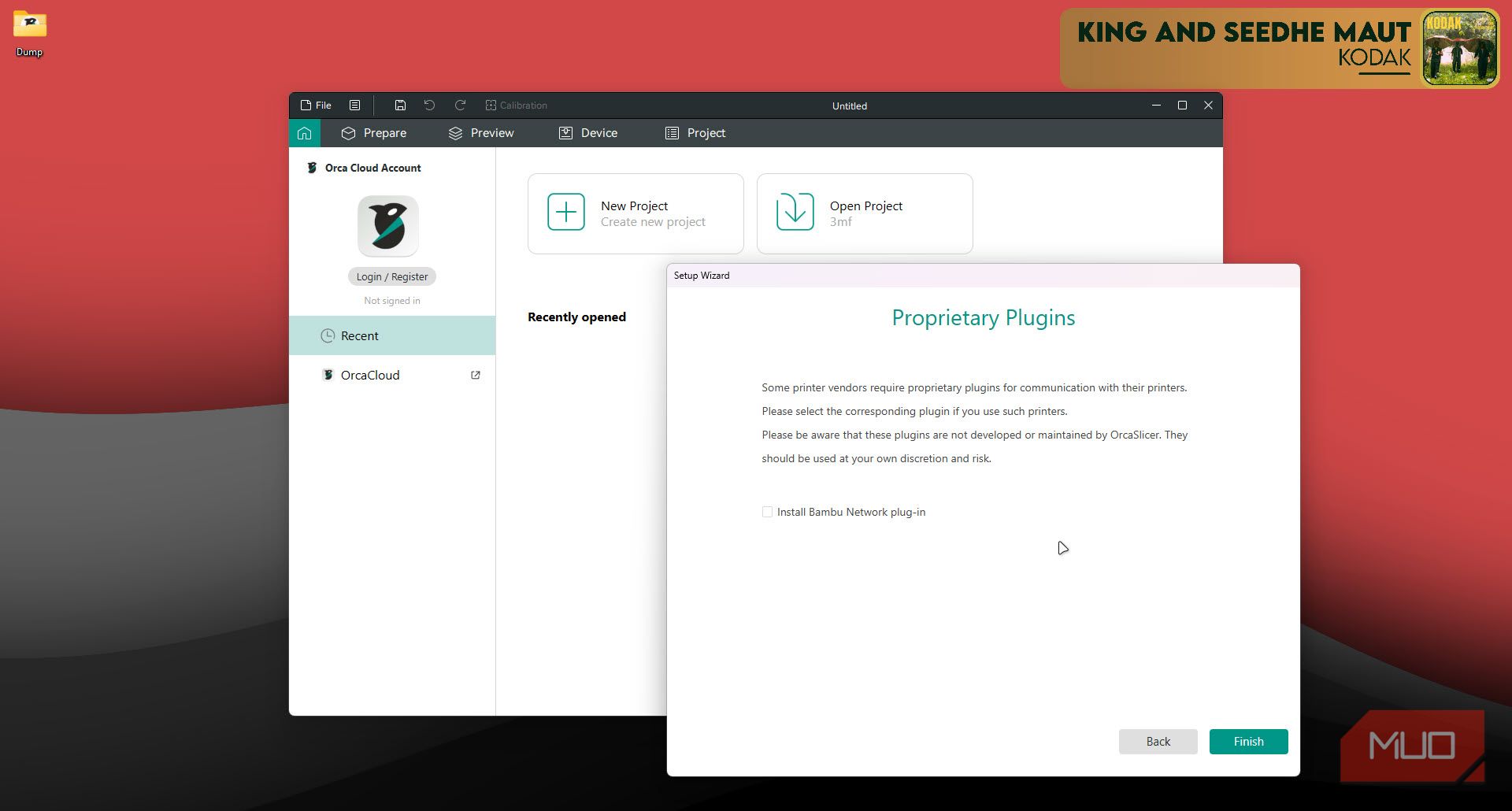Image resolution: width=1512 pixels, height=811 pixels.
Task: Click the Recently opened heading
Action: point(576,317)
